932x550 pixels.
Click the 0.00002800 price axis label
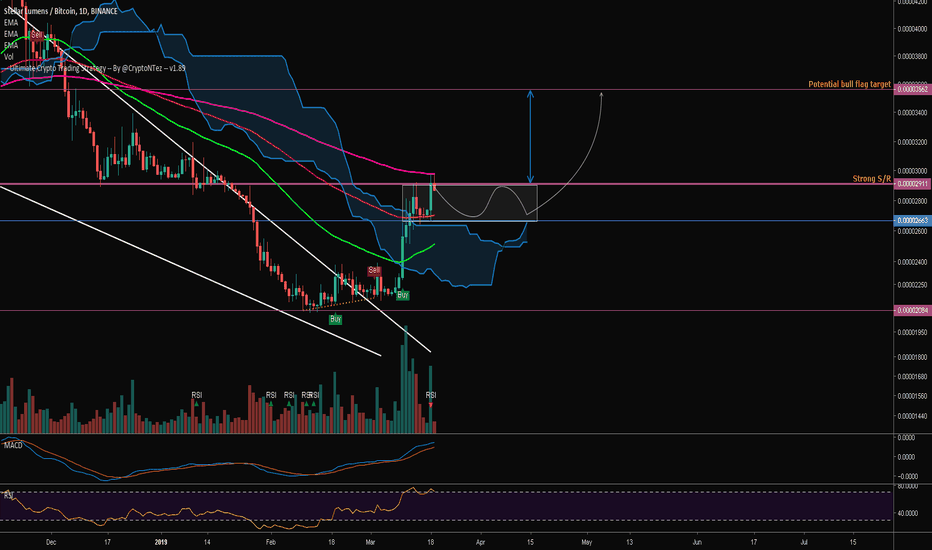(x=912, y=202)
